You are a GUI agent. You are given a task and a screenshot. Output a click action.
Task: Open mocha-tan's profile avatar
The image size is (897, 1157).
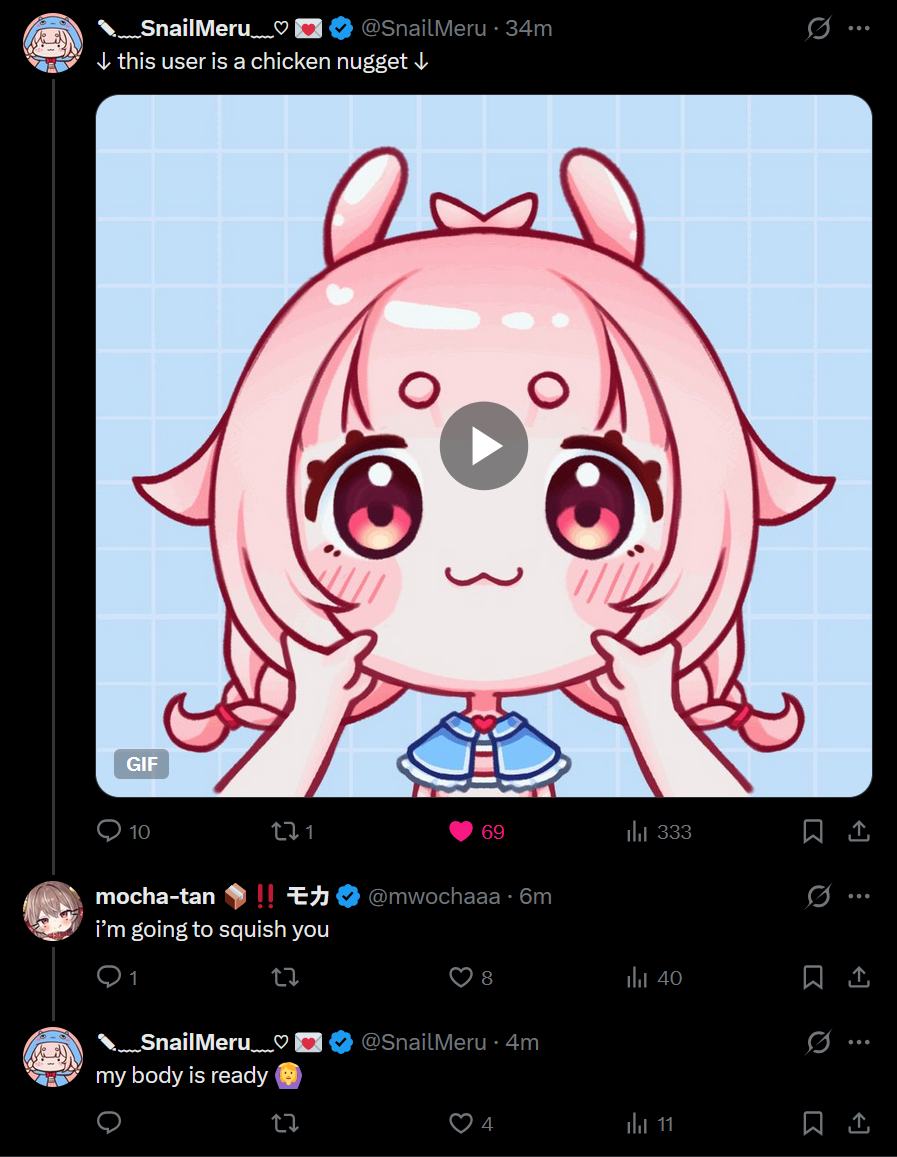[x=53, y=911]
